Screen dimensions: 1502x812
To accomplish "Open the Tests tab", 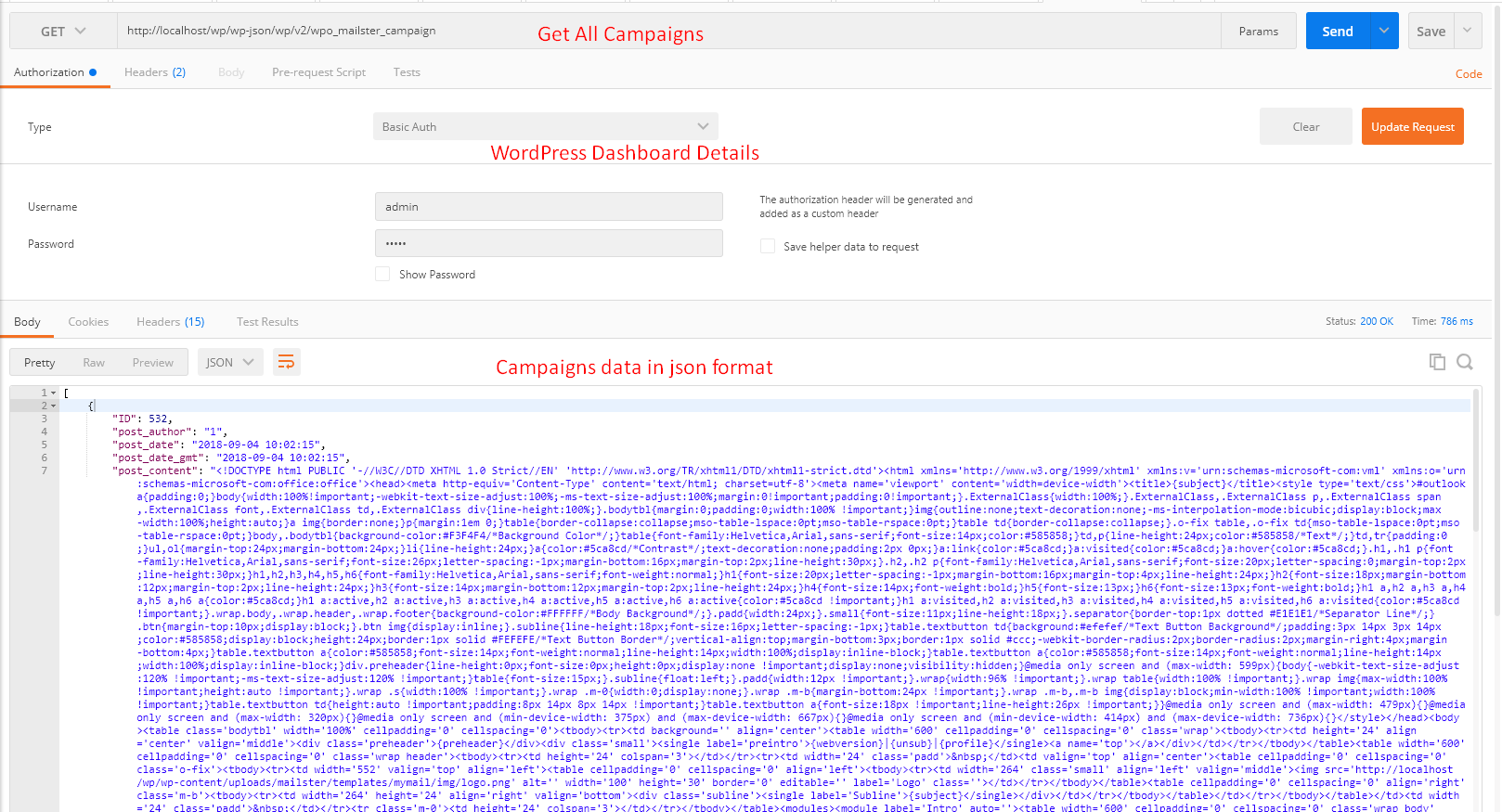I will coord(407,72).
